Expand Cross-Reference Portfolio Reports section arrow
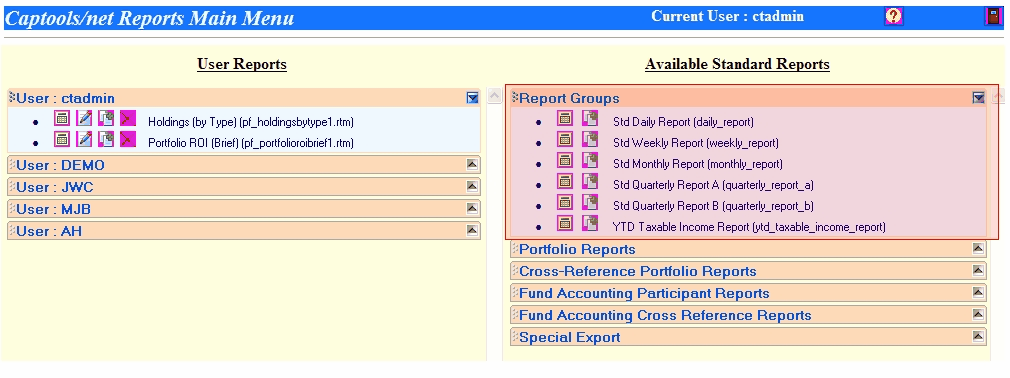The width and height of the screenshot is (1010, 378). [978, 270]
